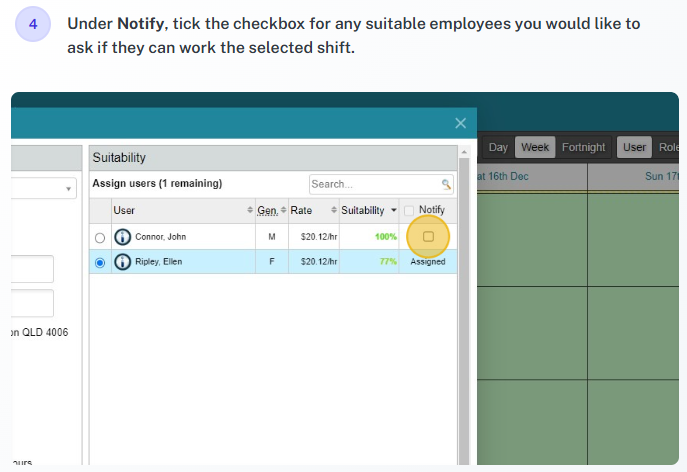Click the name Connor, John

point(160,237)
